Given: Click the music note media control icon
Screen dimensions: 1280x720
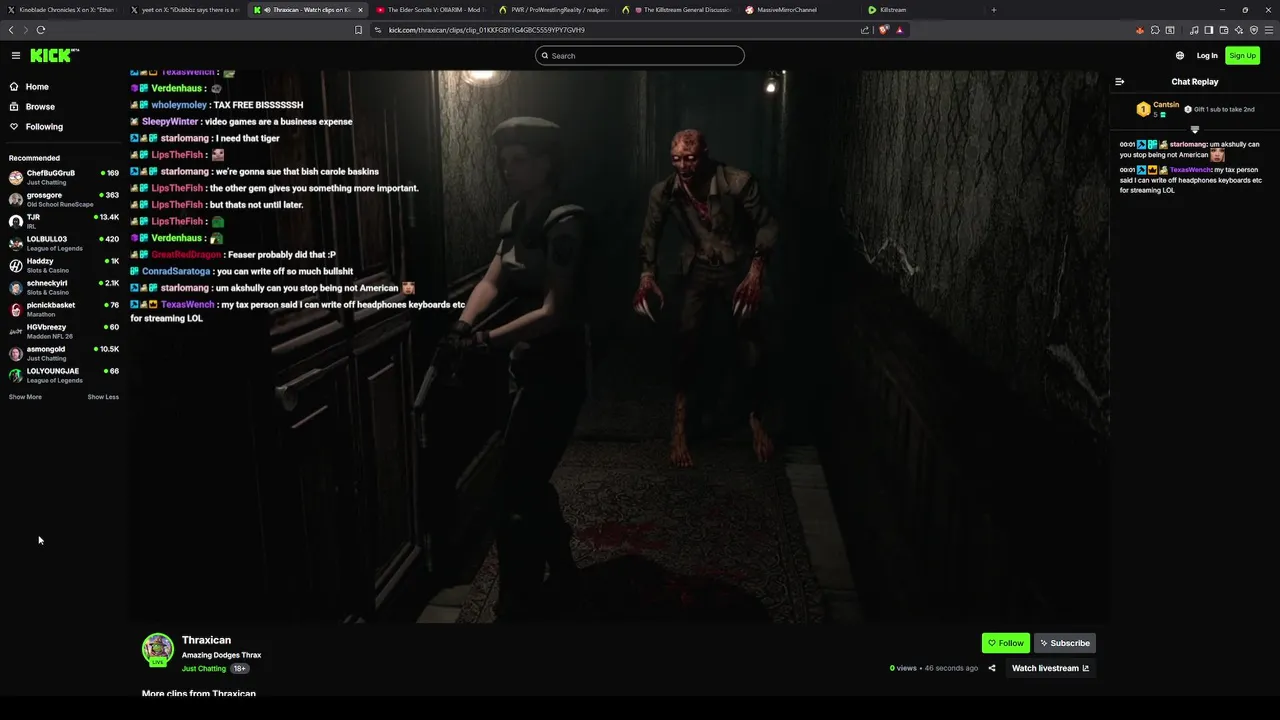Looking at the screenshot, I should click(1194, 30).
